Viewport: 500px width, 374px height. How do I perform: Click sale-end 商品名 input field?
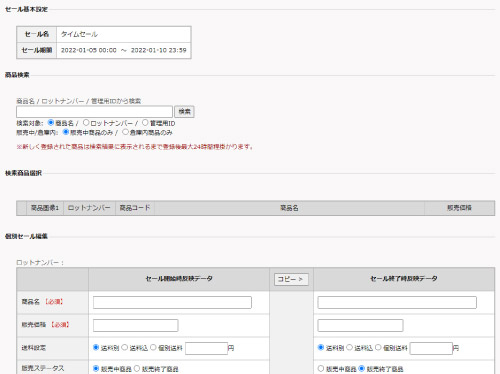pos(397,302)
